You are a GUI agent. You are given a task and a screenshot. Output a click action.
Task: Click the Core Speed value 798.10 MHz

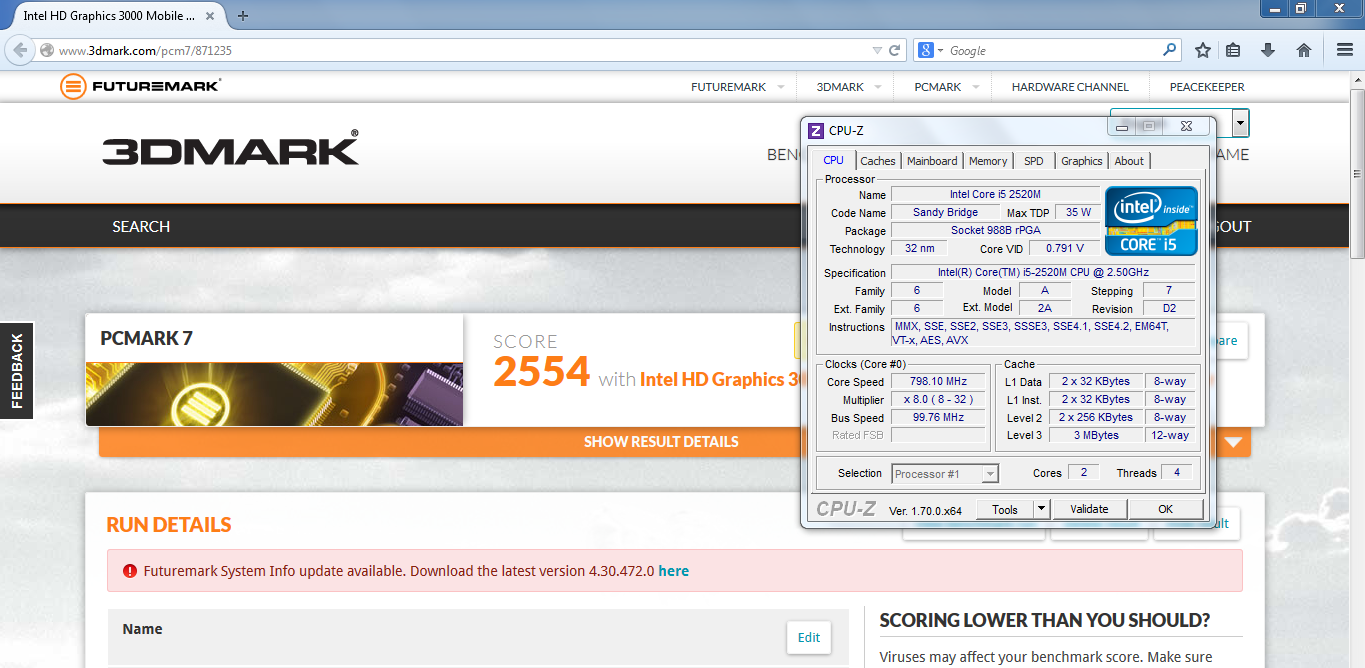tap(937, 382)
